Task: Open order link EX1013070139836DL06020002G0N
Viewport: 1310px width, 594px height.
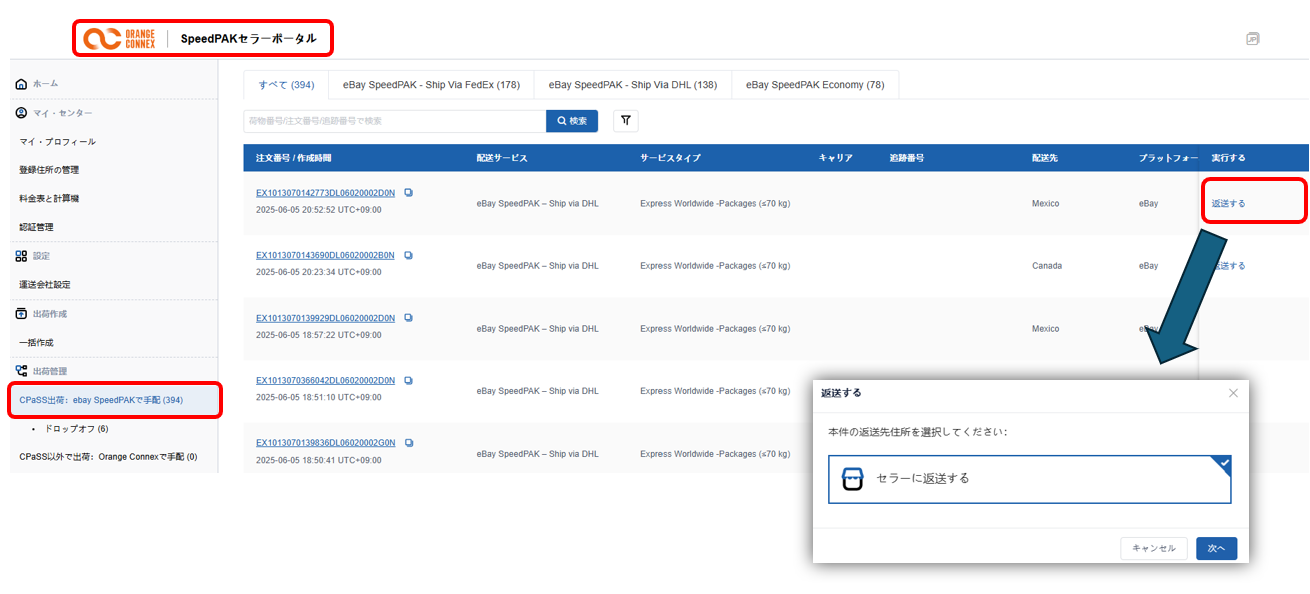Action: (x=326, y=442)
